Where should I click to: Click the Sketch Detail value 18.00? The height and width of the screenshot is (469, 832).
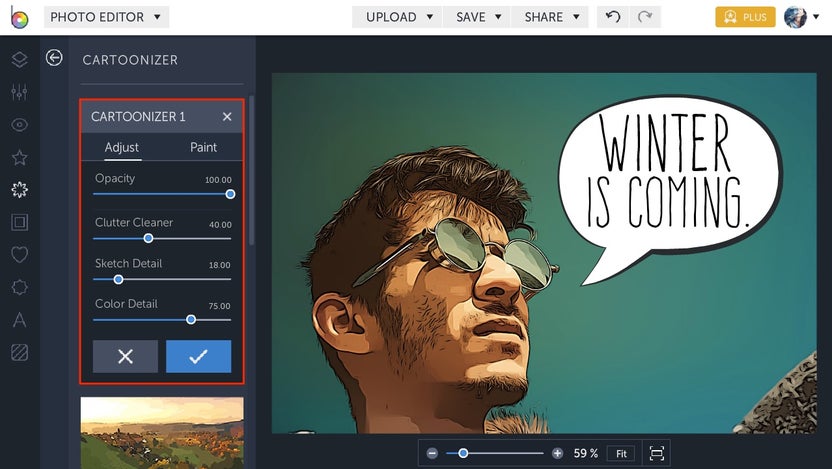point(220,265)
